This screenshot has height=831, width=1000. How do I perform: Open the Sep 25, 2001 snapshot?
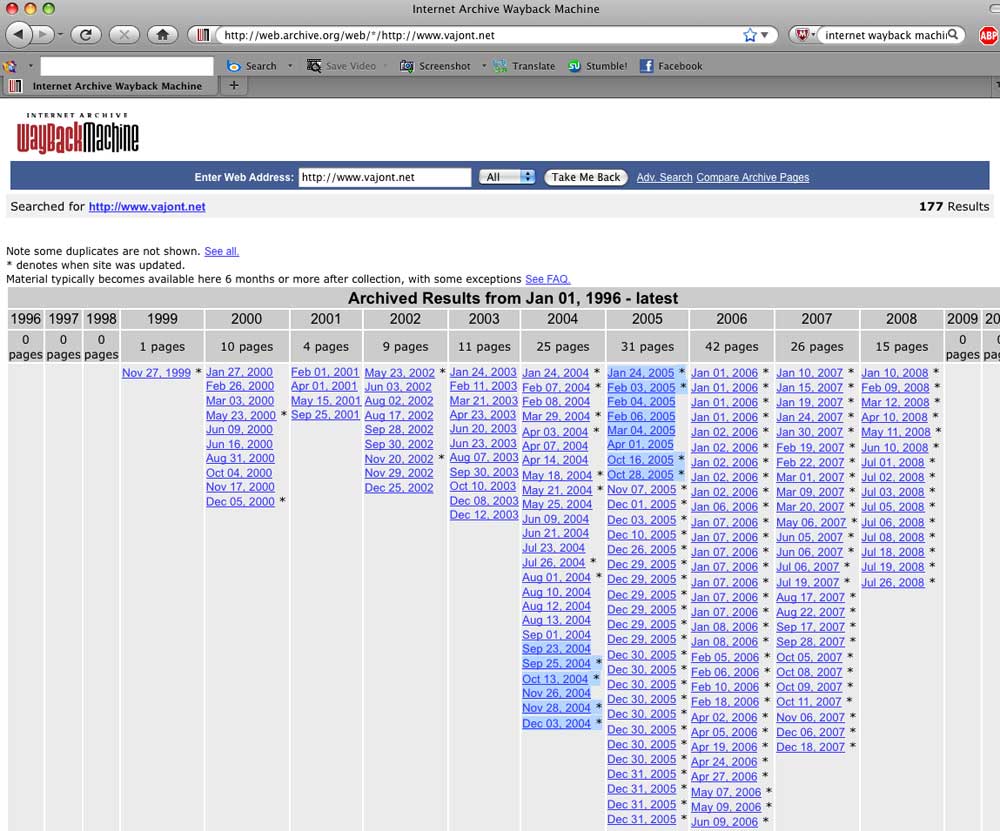pyautogui.click(x=325, y=415)
